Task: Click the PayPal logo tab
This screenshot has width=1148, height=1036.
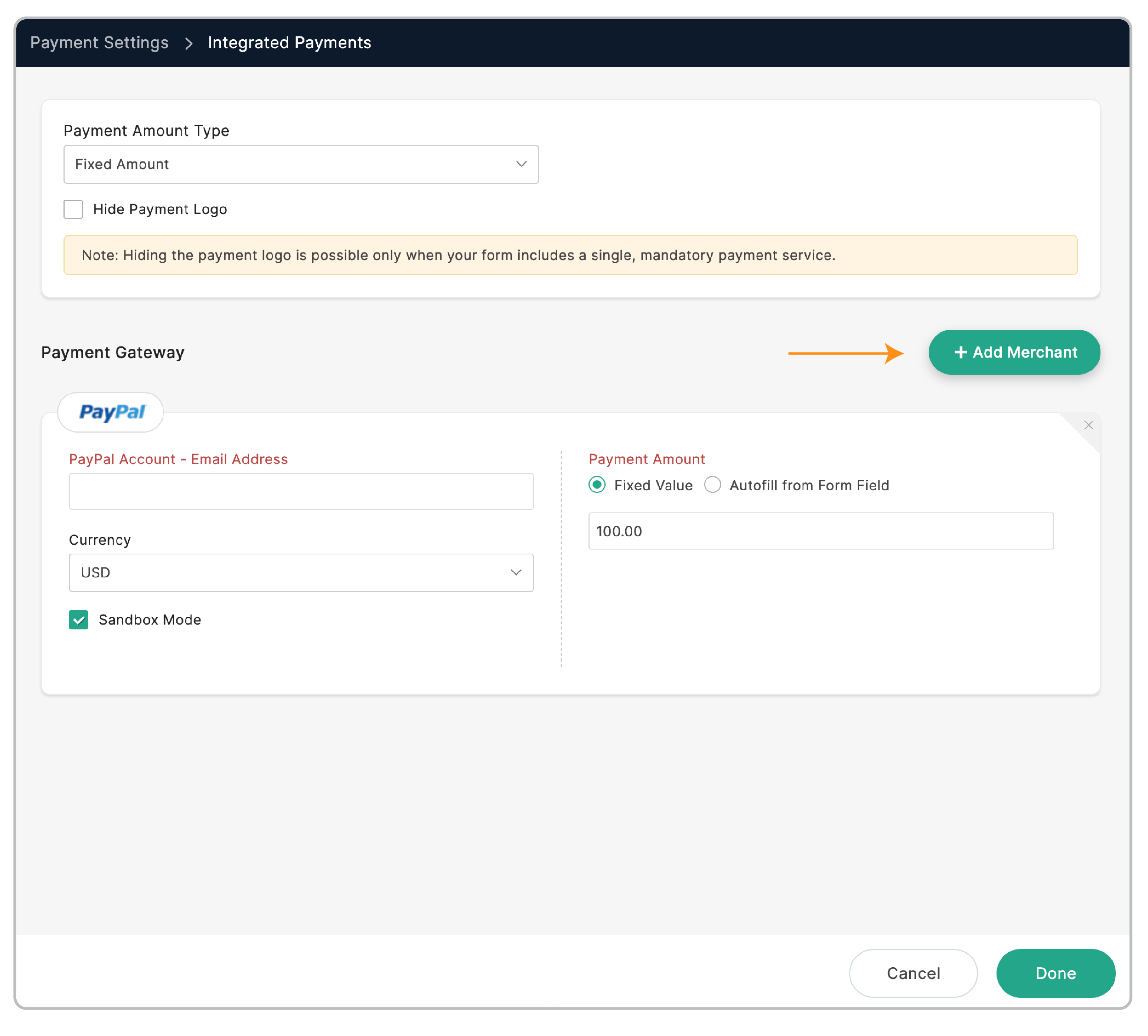Action: click(110, 412)
